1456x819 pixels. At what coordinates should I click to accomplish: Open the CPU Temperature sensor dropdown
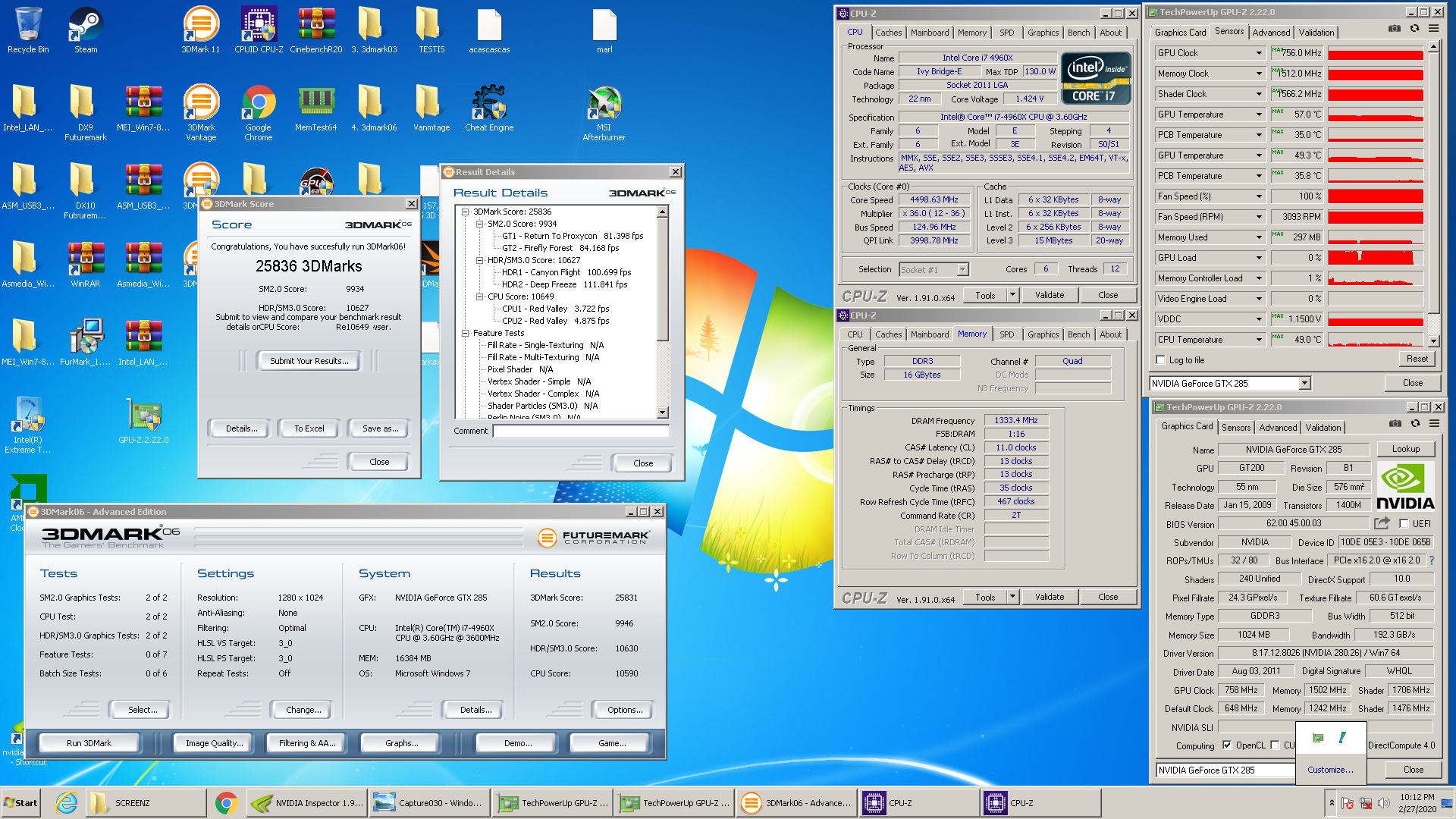(1259, 340)
